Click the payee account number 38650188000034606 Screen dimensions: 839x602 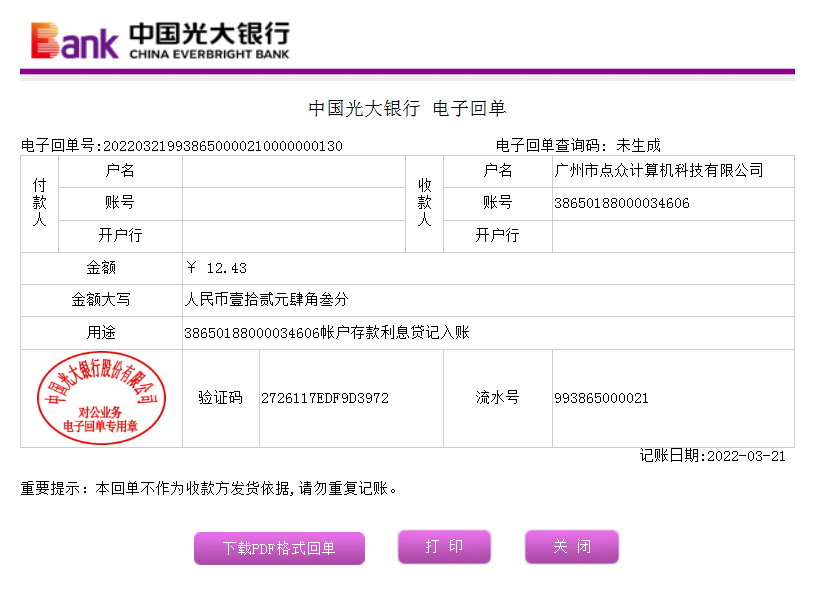(622, 203)
